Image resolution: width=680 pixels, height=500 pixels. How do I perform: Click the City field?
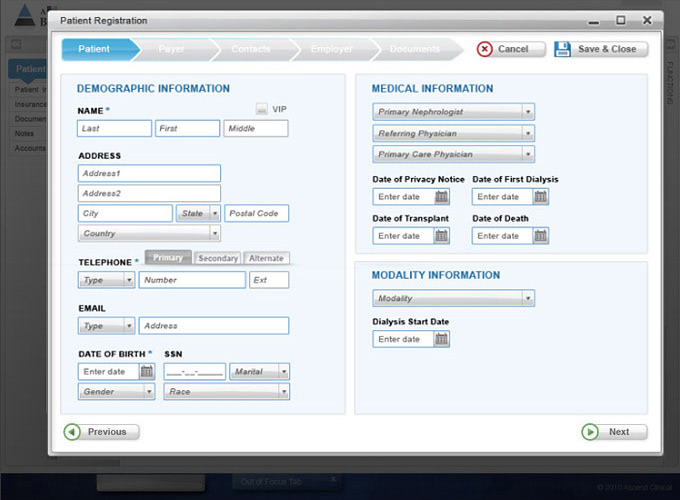(x=125, y=213)
